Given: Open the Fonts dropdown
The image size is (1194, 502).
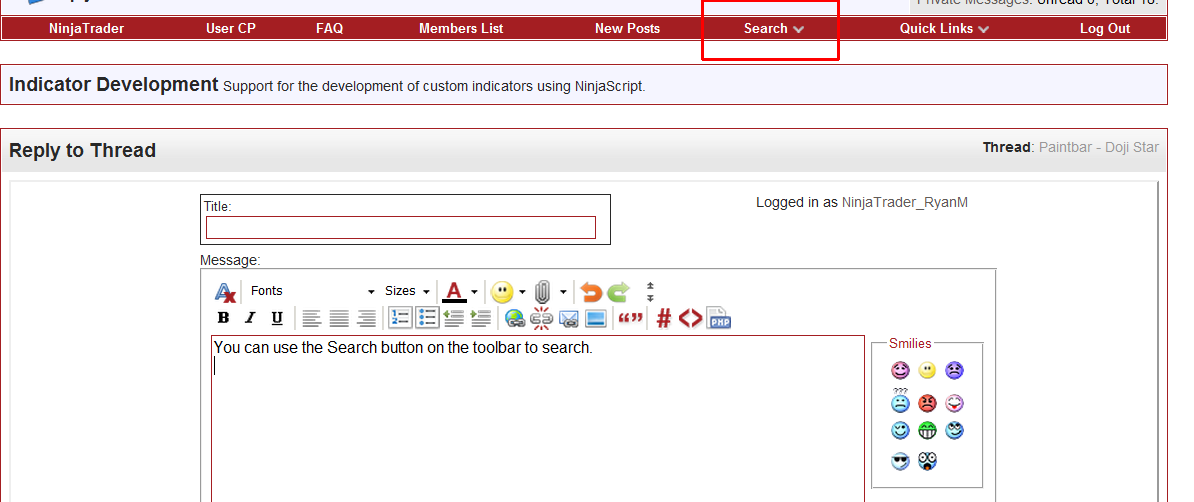Looking at the screenshot, I should click(312, 291).
